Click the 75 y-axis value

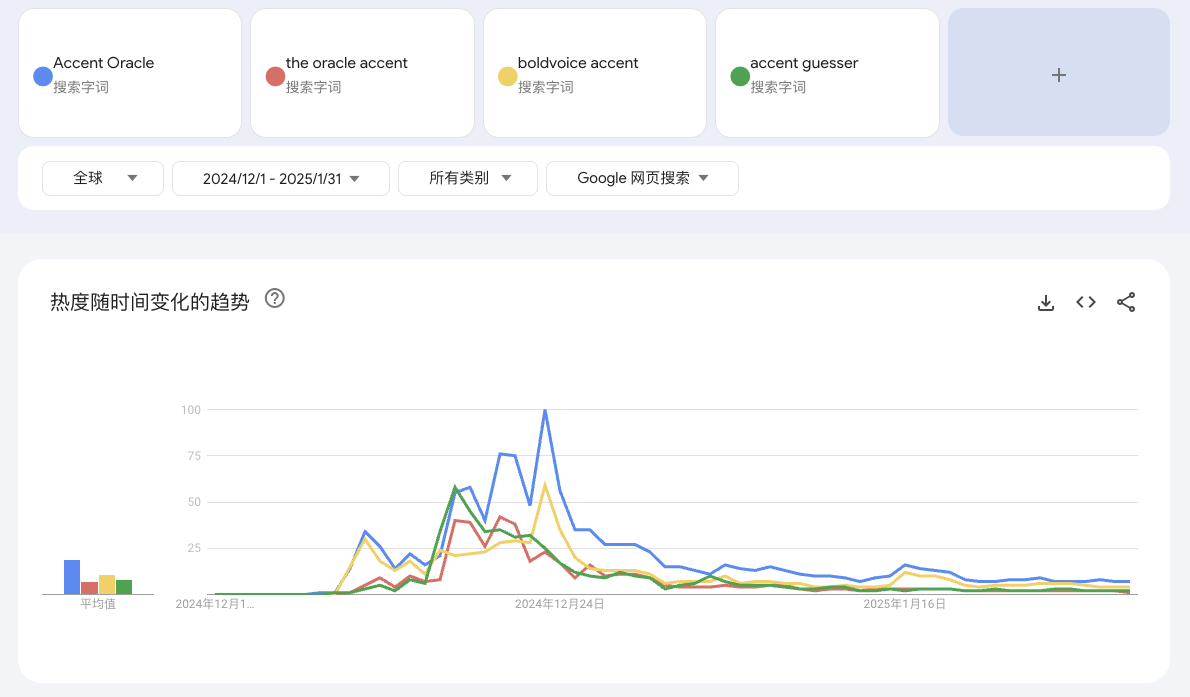click(194, 456)
